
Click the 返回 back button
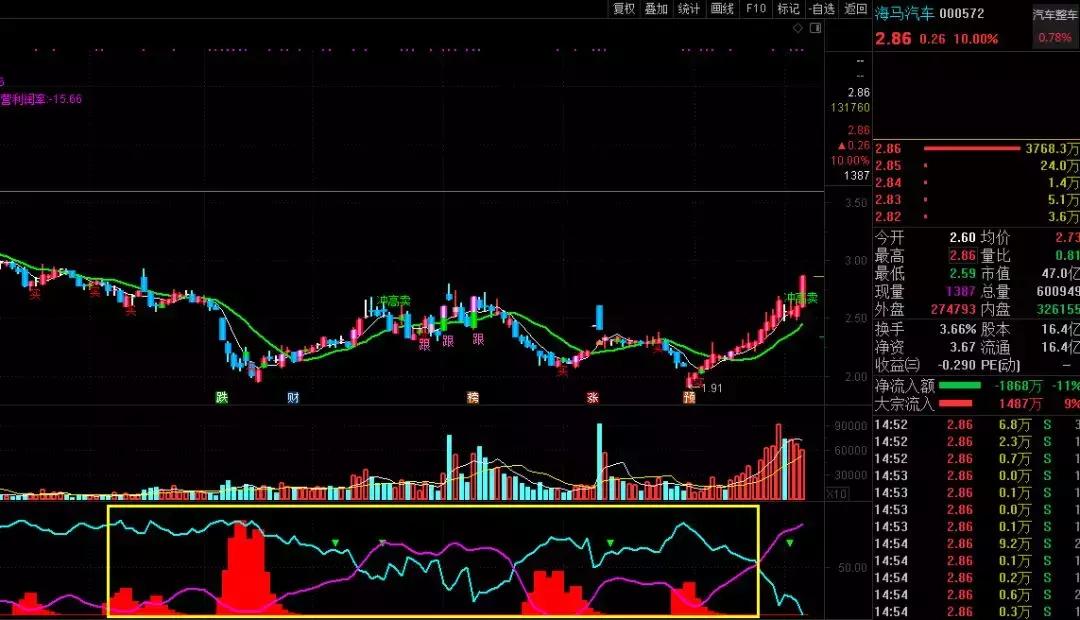855,8
